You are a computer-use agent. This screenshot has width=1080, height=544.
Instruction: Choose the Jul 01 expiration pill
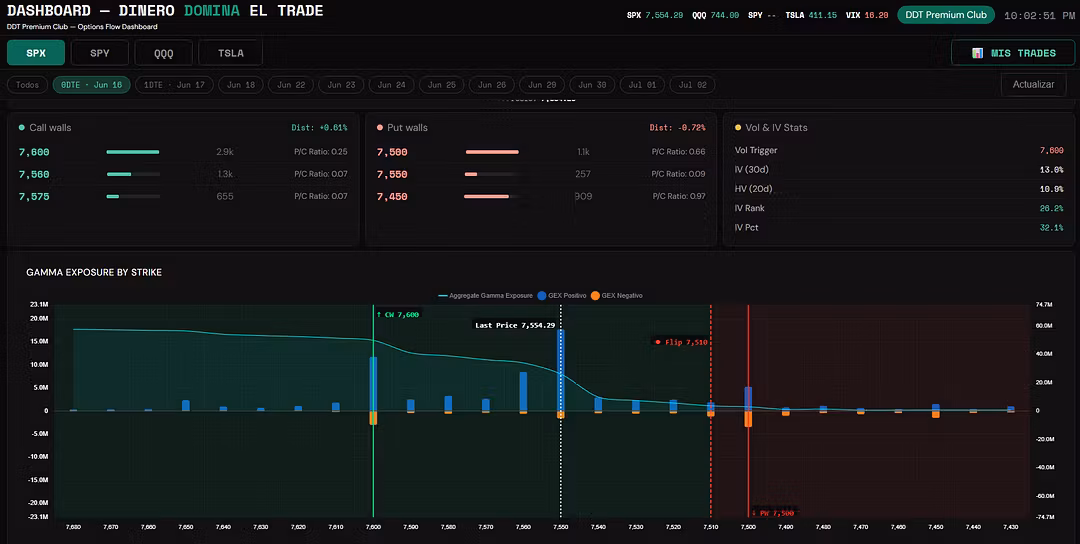643,85
